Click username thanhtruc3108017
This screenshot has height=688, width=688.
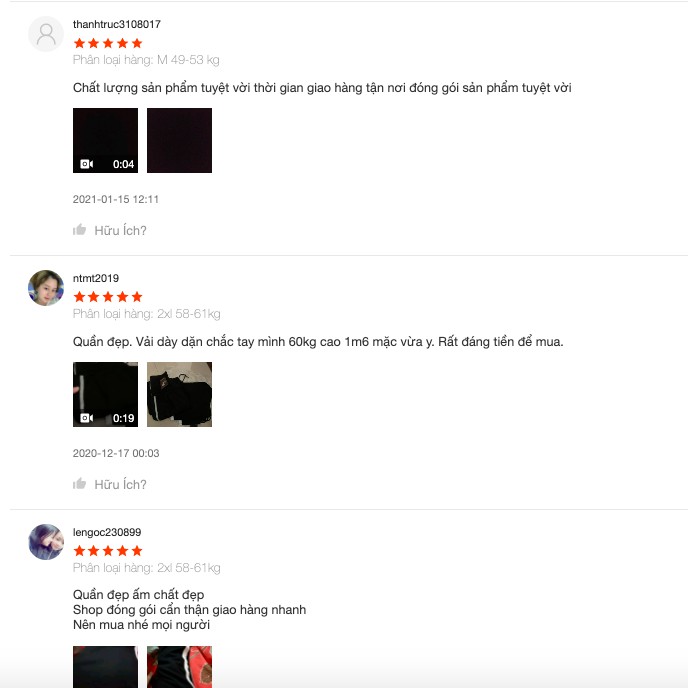[x=117, y=24]
